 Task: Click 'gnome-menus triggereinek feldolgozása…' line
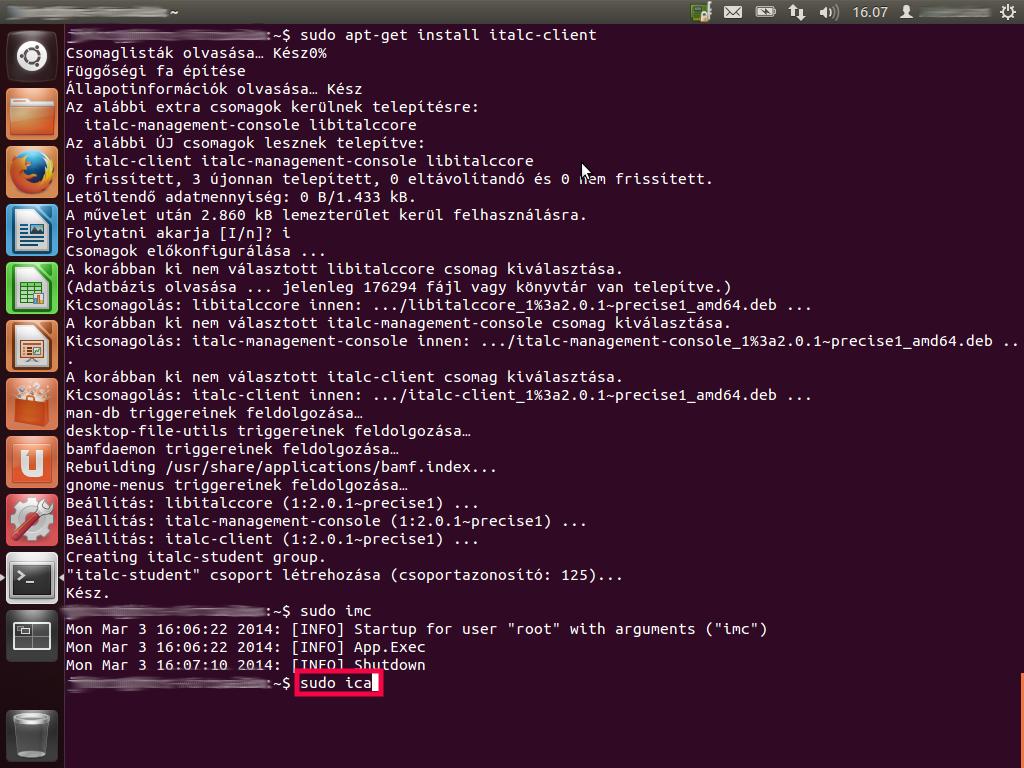pyautogui.click(x=236, y=485)
